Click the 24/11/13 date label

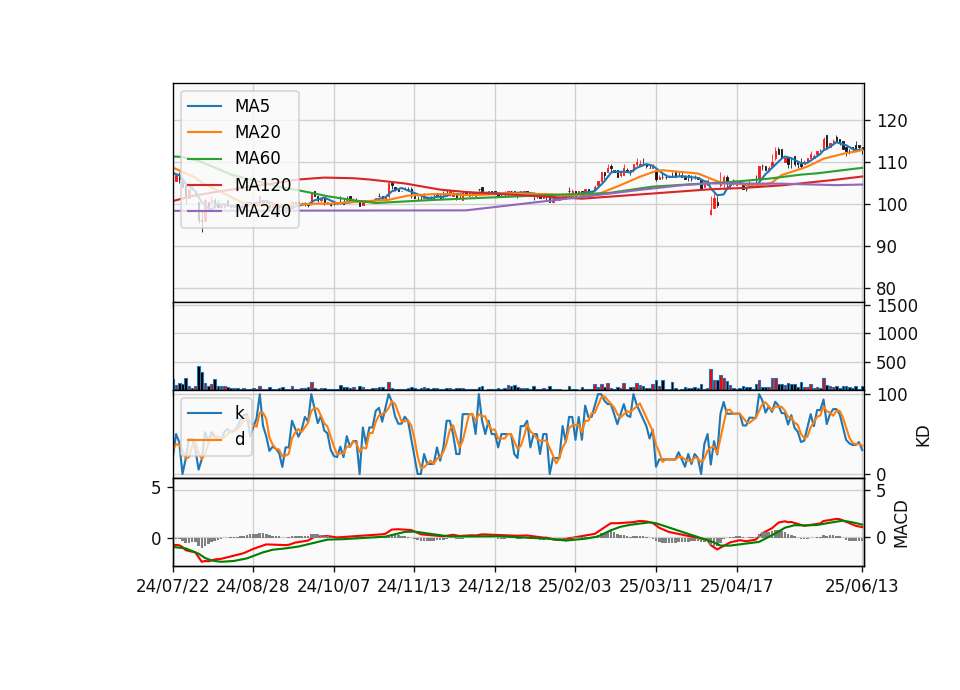click(414, 586)
